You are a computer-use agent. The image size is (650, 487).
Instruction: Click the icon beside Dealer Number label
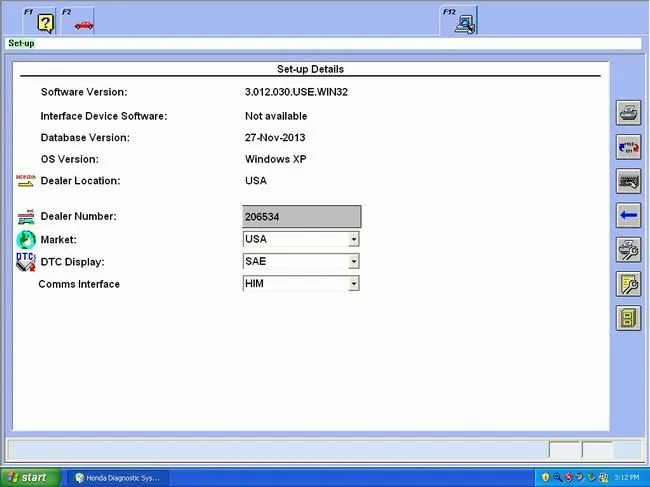coord(26,216)
